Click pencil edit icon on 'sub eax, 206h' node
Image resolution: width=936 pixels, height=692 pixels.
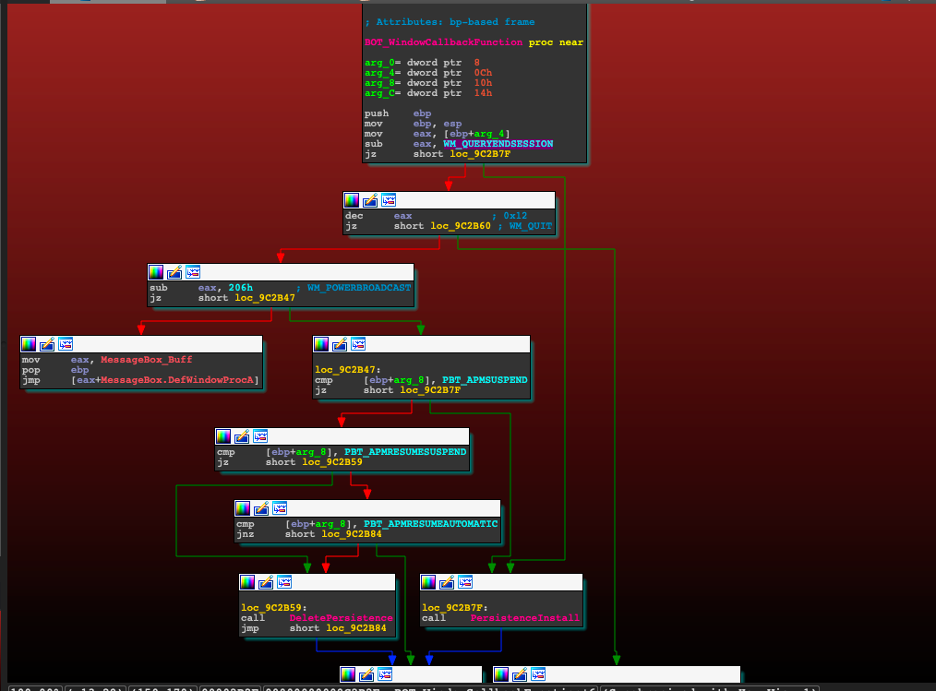point(174,273)
